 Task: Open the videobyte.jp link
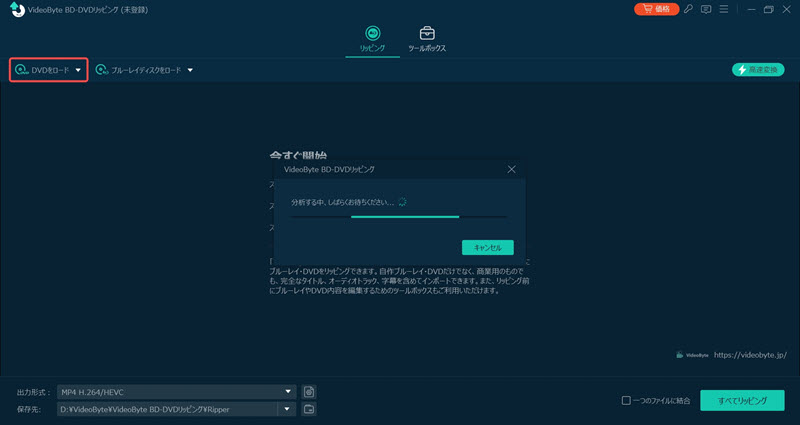pyautogui.click(x=750, y=355)
